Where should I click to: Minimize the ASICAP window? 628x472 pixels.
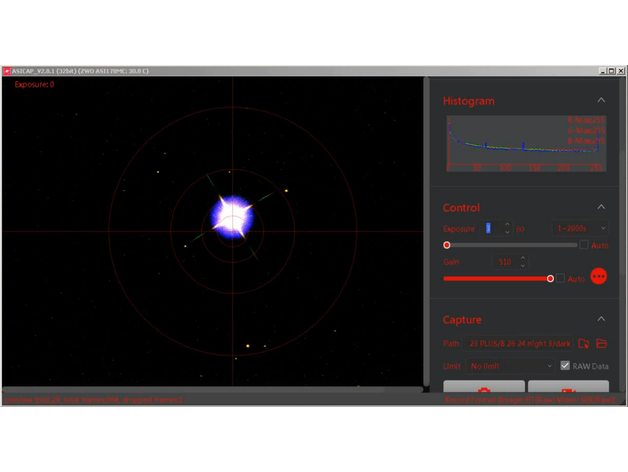coord(601,71)
